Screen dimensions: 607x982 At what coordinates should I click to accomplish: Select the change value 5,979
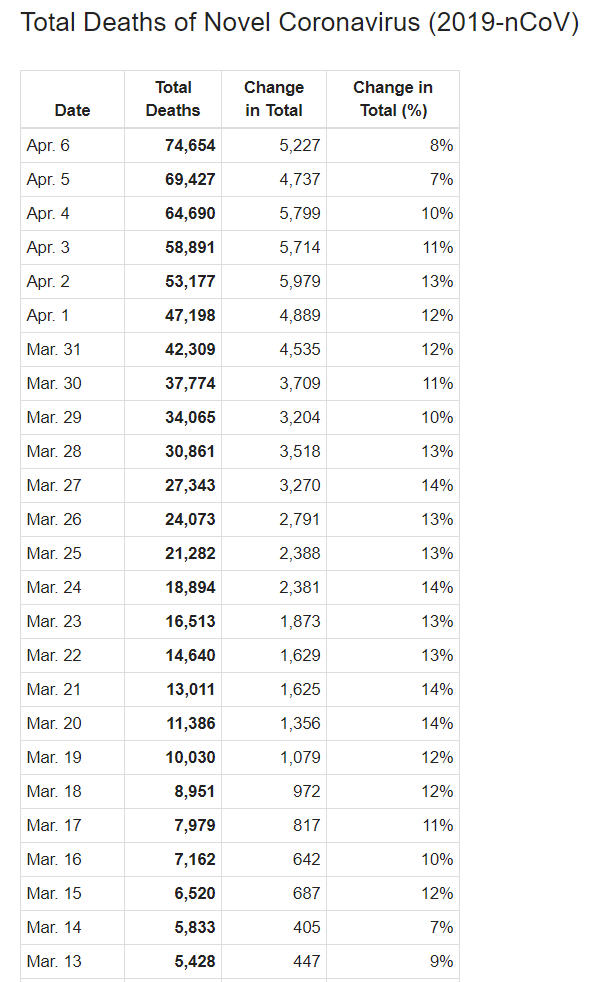(300, 281)
